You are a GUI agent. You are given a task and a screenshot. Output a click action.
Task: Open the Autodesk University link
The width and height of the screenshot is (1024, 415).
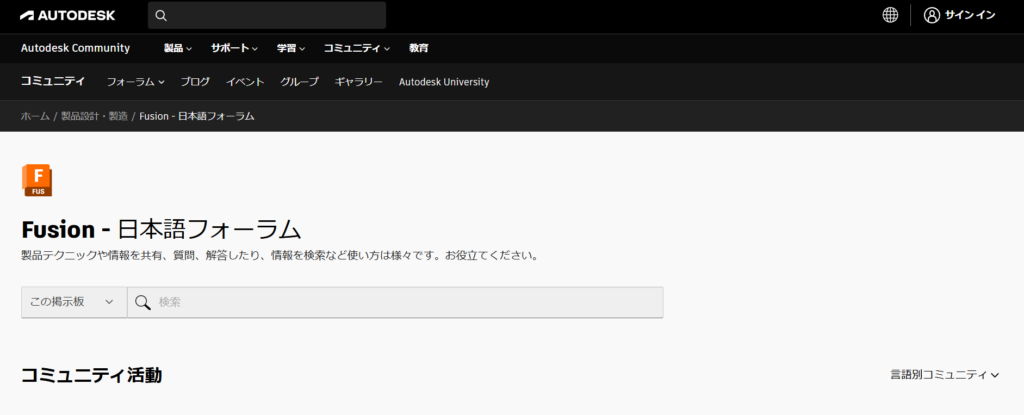click(444, 82)
